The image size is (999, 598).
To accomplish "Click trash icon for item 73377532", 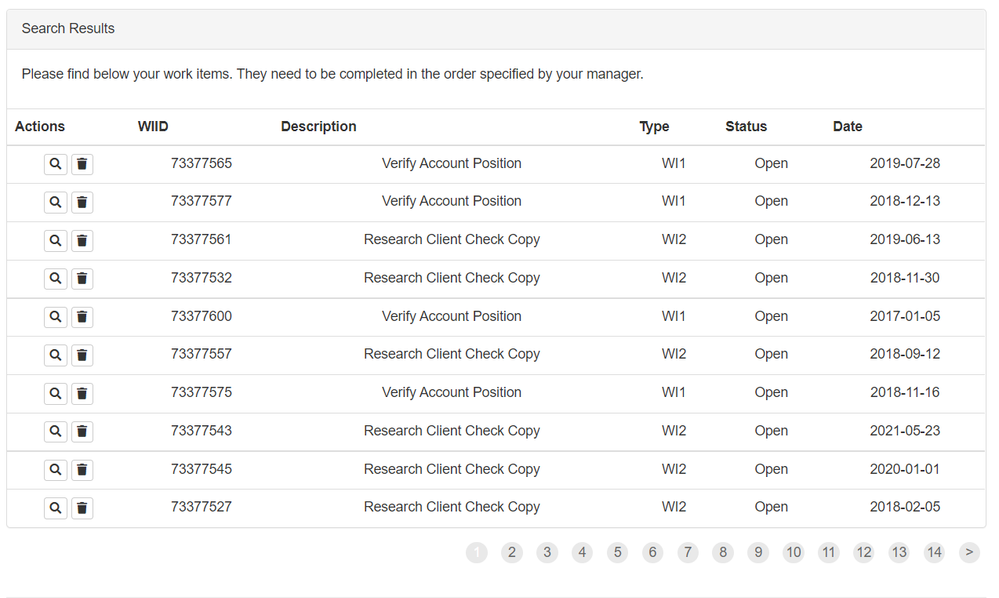I will tap(82, 279).
